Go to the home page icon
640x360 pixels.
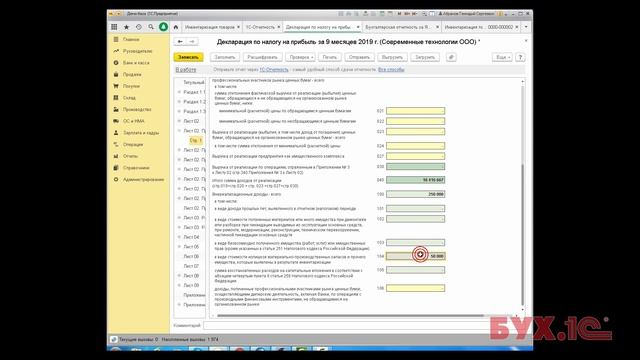176,27
